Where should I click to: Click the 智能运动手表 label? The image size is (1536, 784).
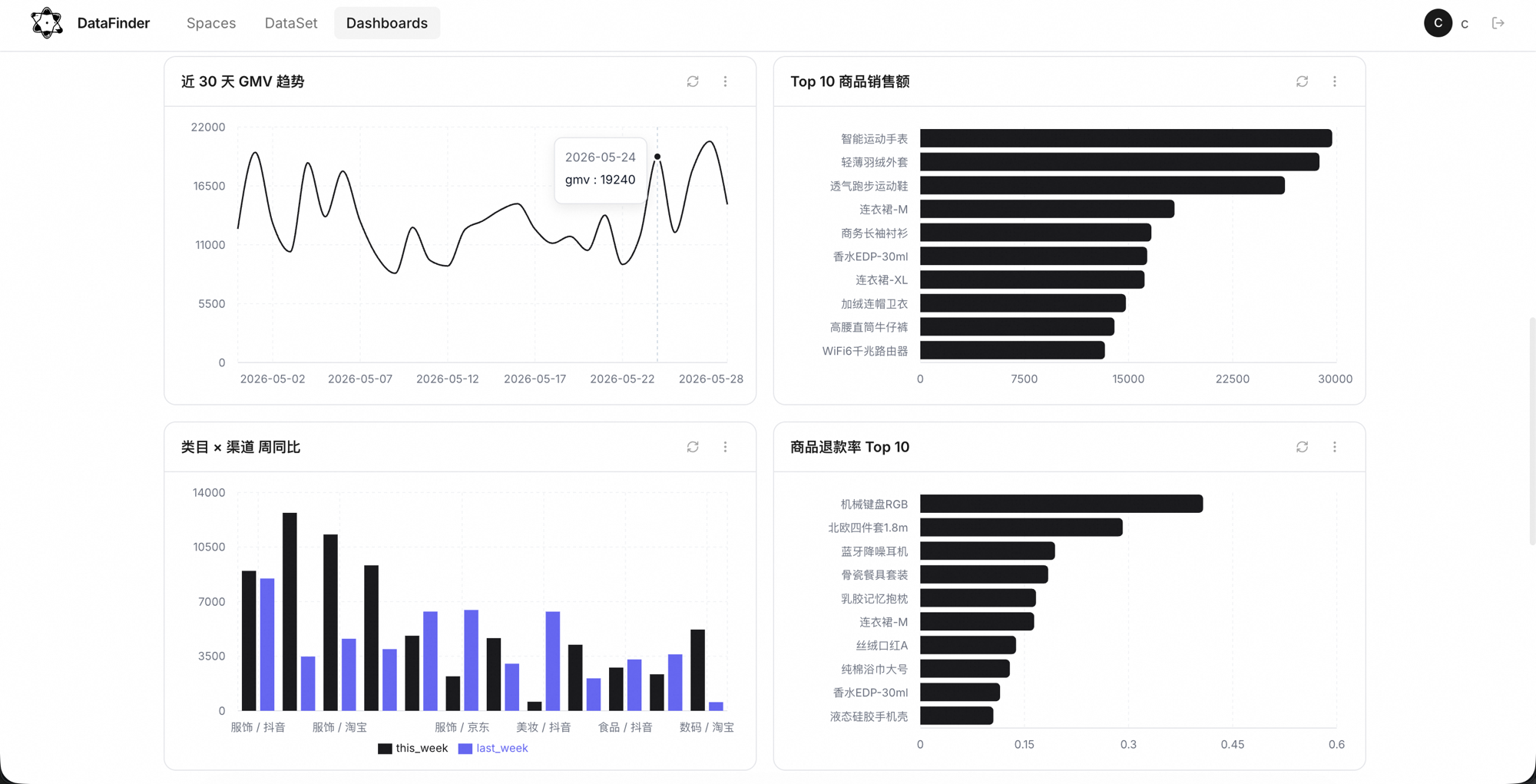(874, 139)
